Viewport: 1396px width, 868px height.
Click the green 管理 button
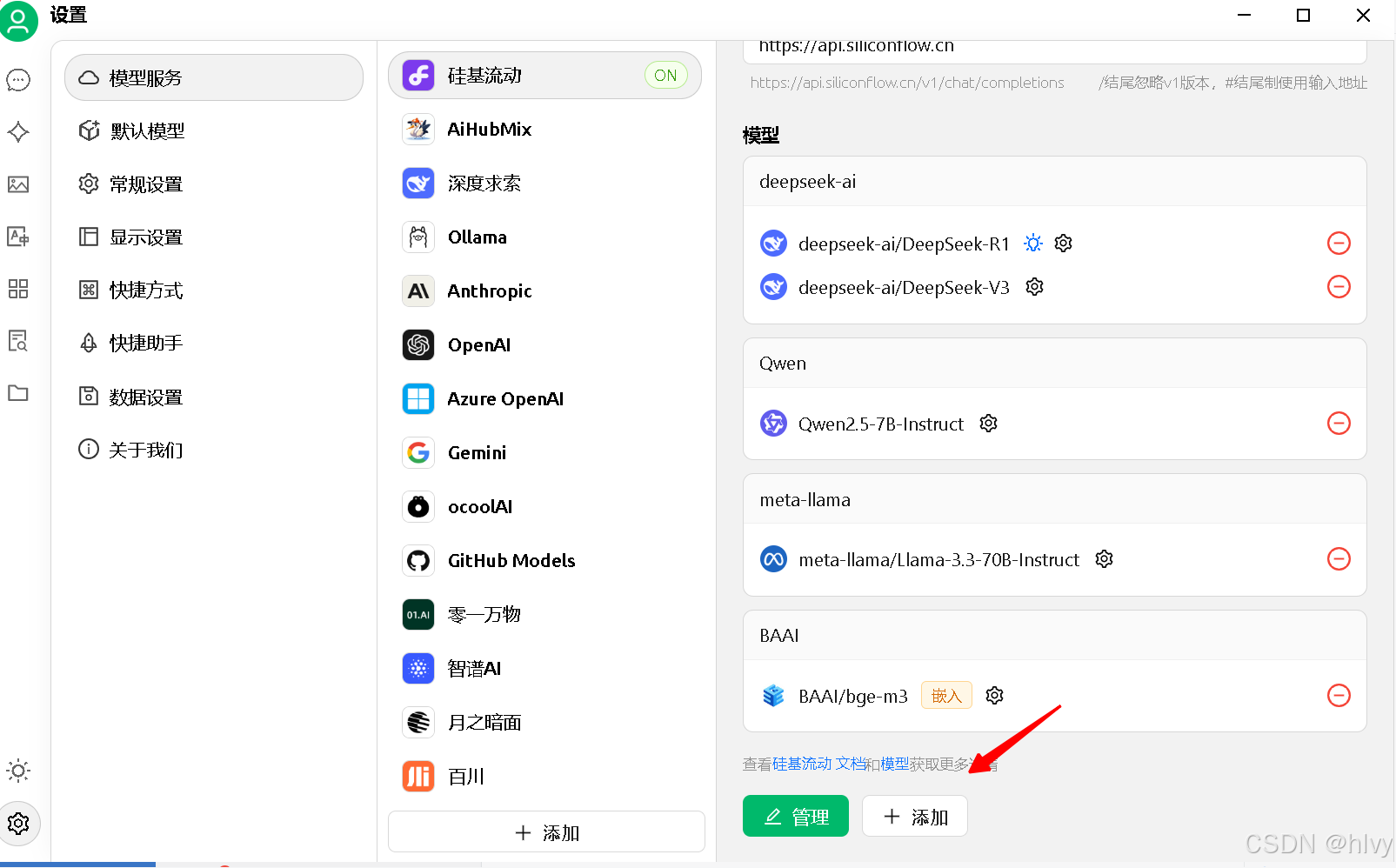click(x=796, y=817)
